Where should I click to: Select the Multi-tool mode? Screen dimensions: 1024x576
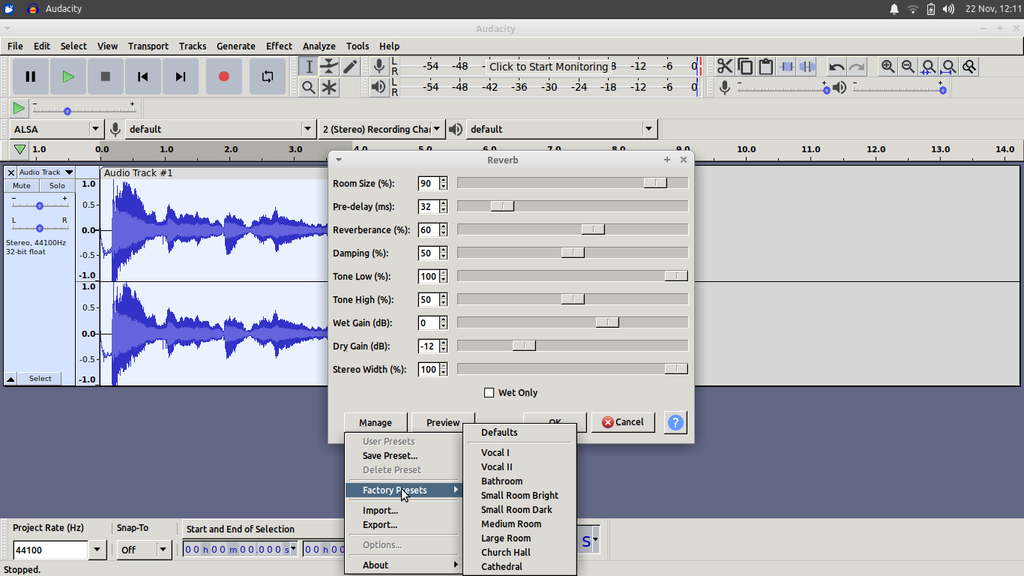point(330,88)
